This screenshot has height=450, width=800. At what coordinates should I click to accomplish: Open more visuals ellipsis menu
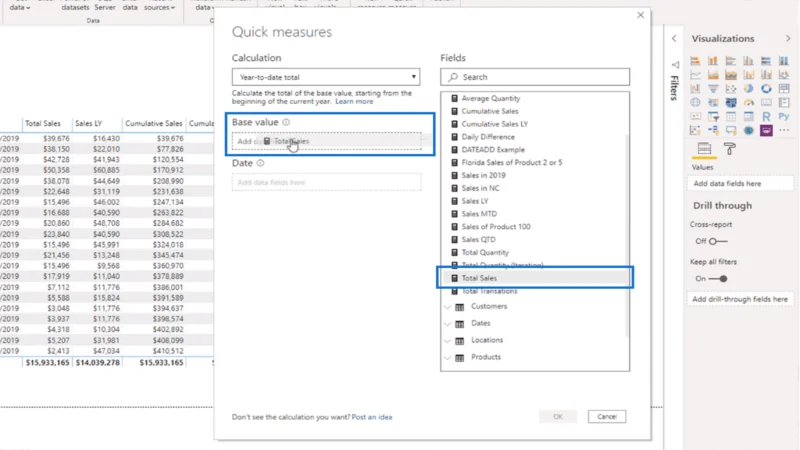tap(784, 130)
